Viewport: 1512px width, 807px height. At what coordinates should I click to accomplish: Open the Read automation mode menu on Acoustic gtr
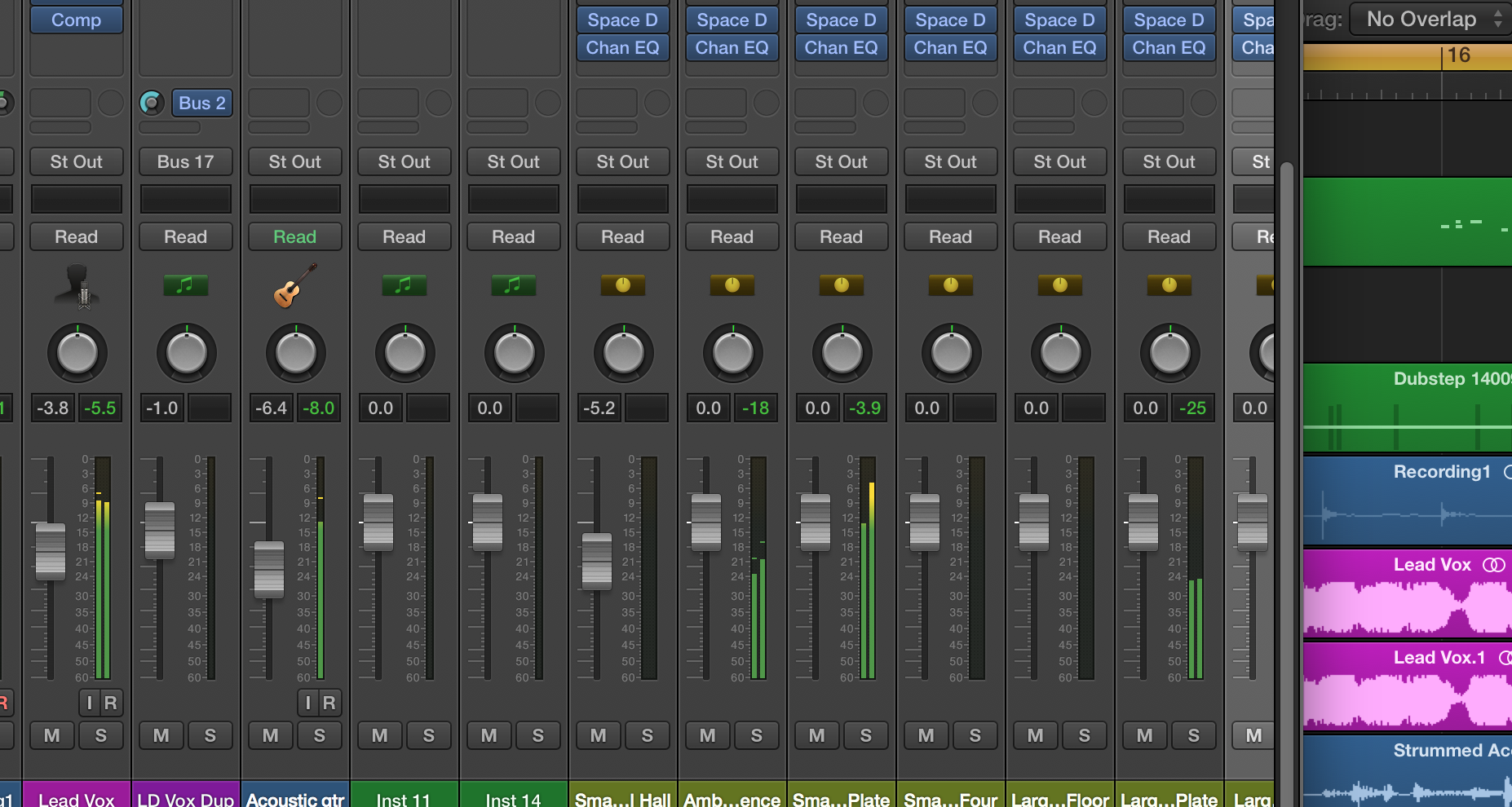tap(294, 236)
